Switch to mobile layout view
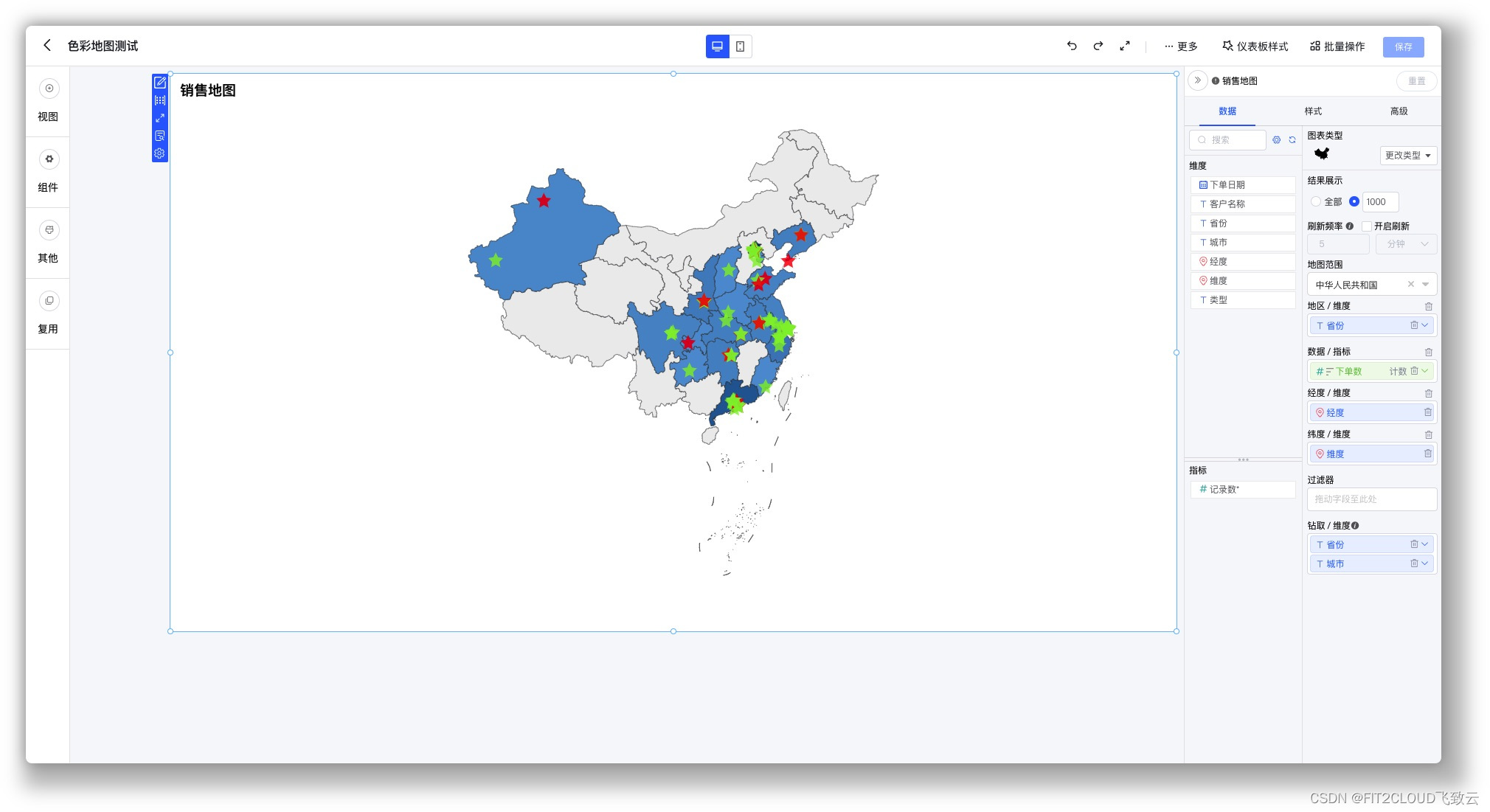This screenshot has height=812, width=1490. pyautogui.click(x=740, y=46)
